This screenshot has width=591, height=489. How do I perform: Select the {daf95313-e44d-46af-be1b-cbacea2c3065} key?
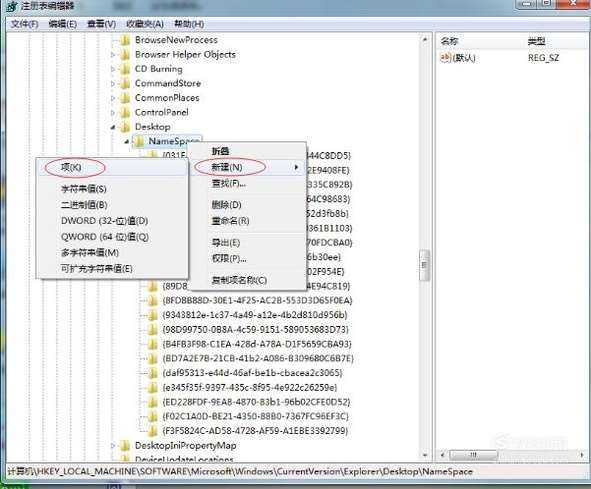[252, 373]
